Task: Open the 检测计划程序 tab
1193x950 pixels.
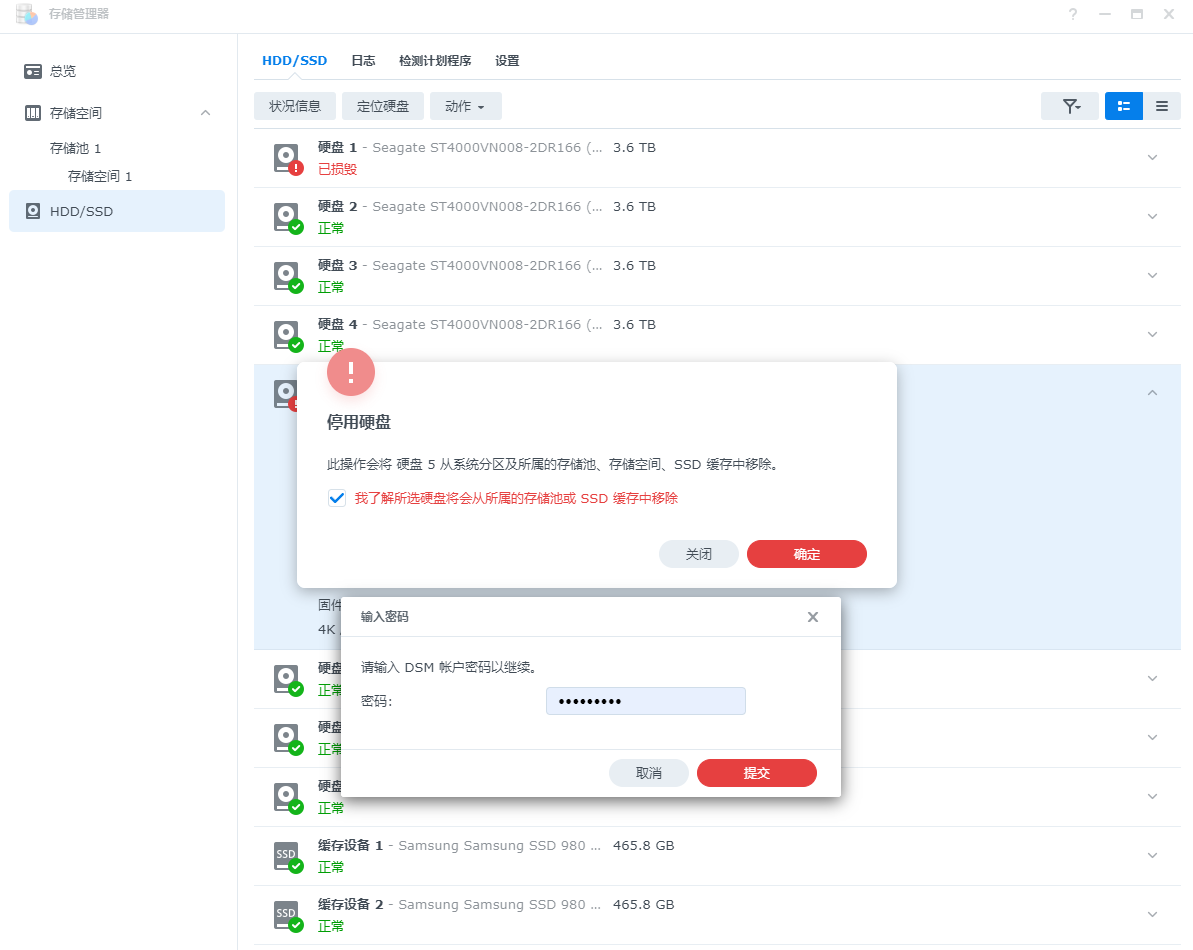Action: (x=434, y=61)
